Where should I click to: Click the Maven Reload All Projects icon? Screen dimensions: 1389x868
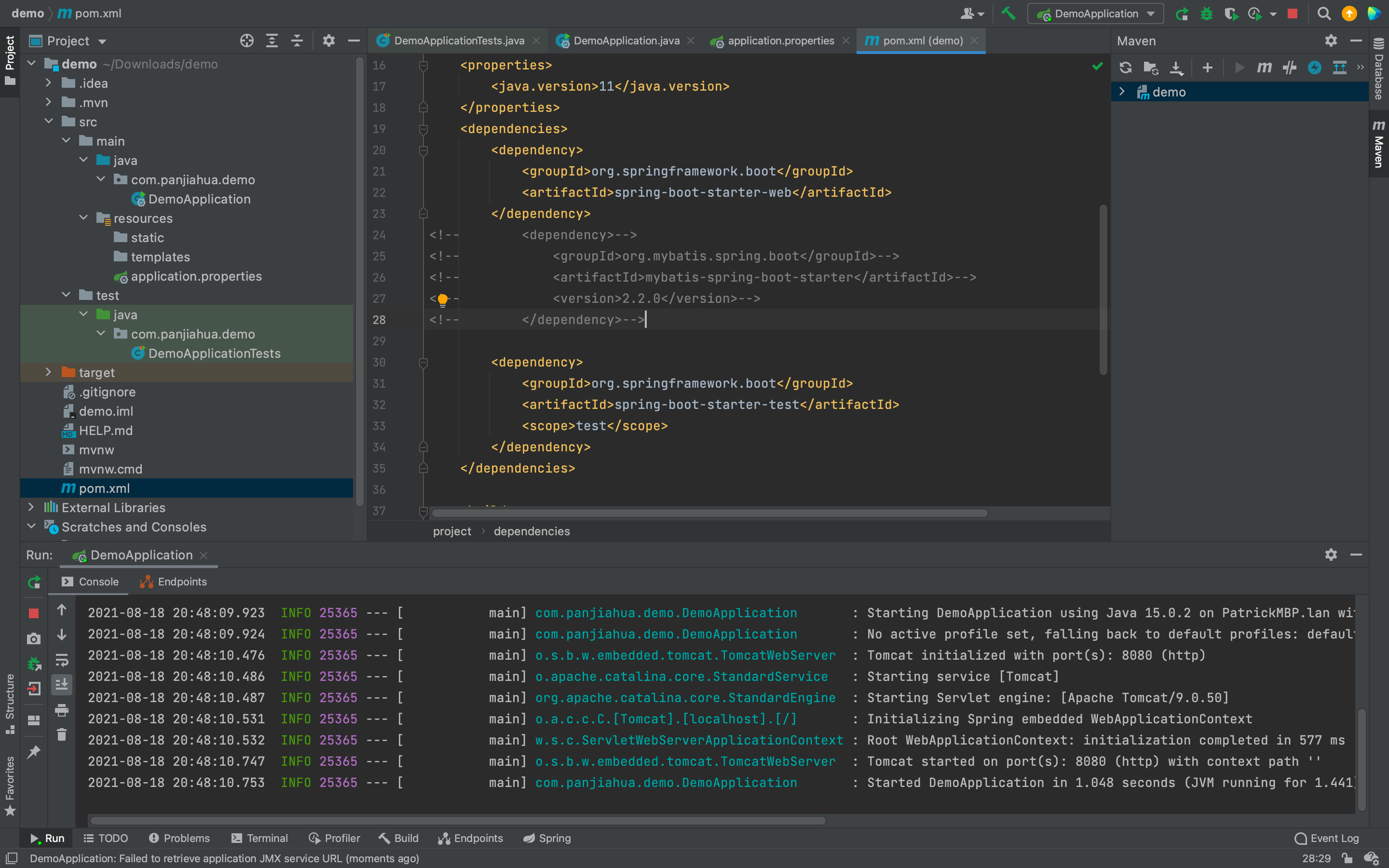point(1125,68)
